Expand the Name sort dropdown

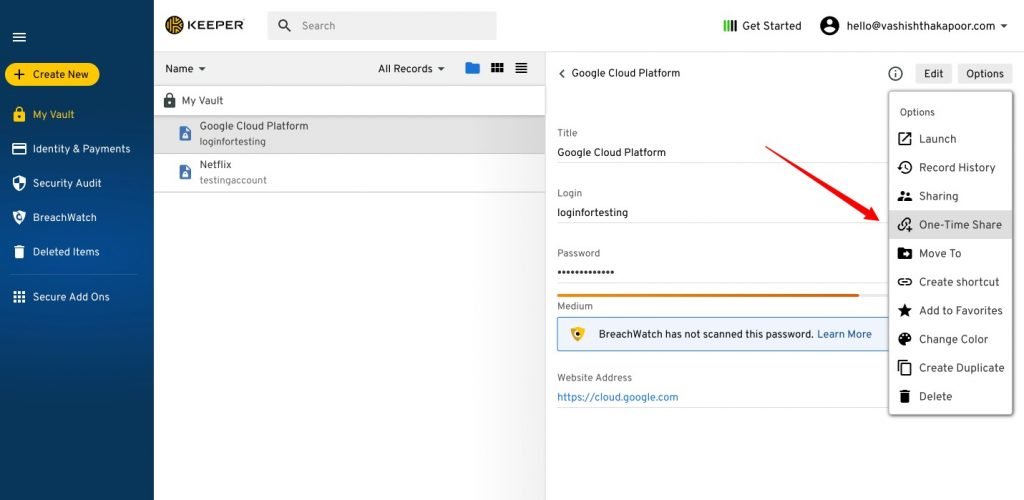tap(185, 69)
